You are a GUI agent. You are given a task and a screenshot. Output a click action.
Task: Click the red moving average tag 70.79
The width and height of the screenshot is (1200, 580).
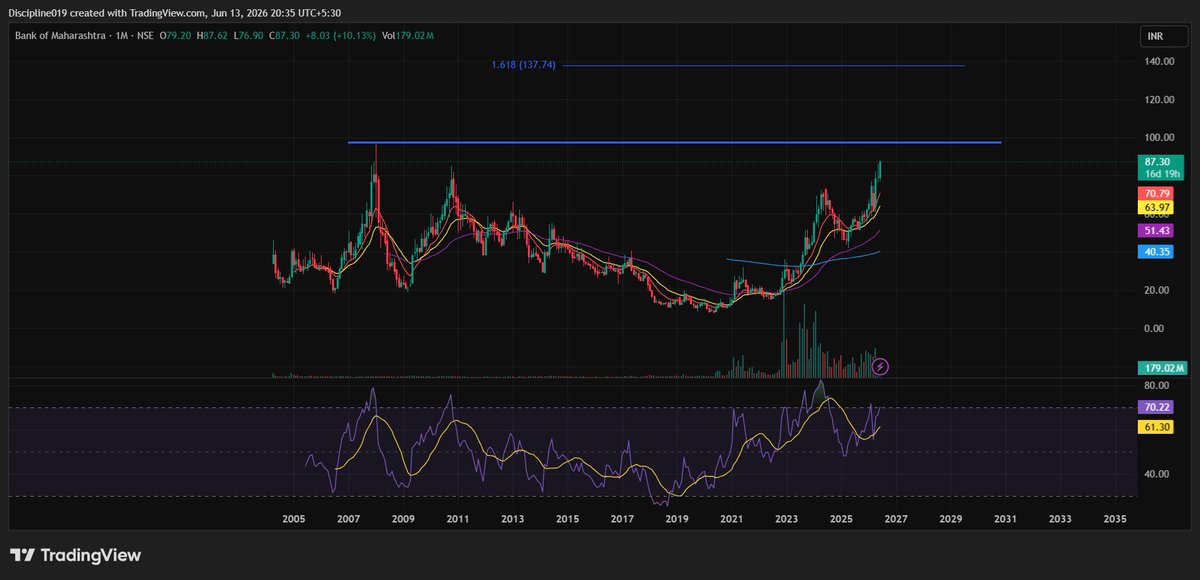tap(1157, 193)
